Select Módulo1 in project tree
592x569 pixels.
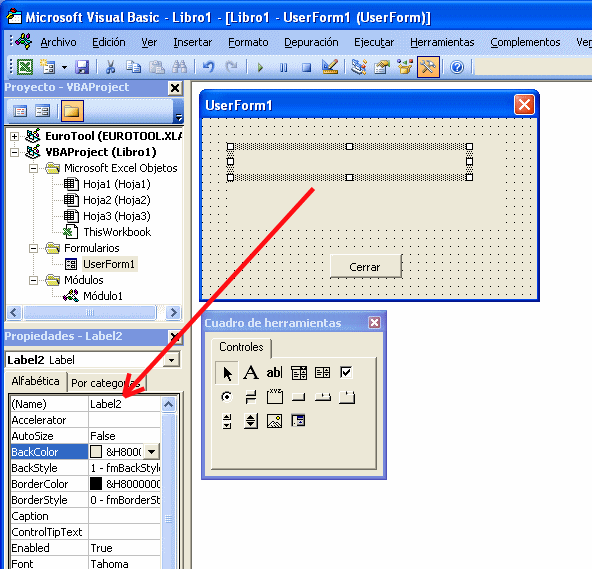click(x=103, y=296)
